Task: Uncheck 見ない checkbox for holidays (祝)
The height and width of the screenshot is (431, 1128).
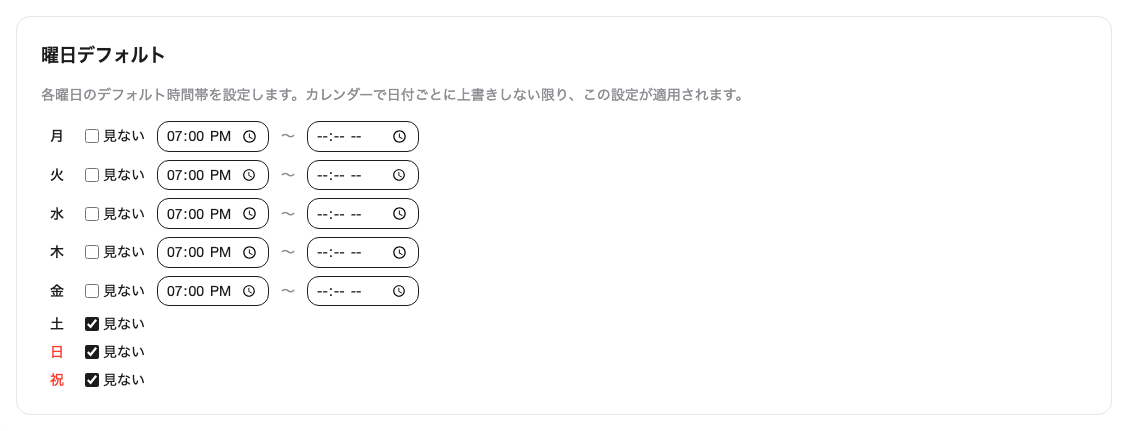Action: click(x=92, y=380)
